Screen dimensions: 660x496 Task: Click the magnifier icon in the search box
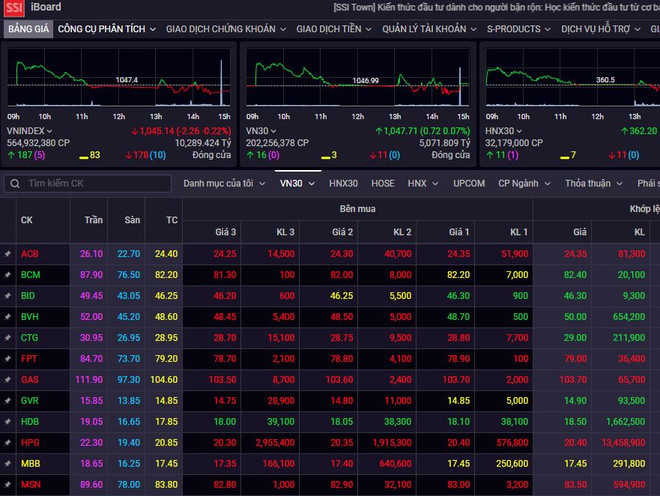pyautogui.click(x=13, y=184)
